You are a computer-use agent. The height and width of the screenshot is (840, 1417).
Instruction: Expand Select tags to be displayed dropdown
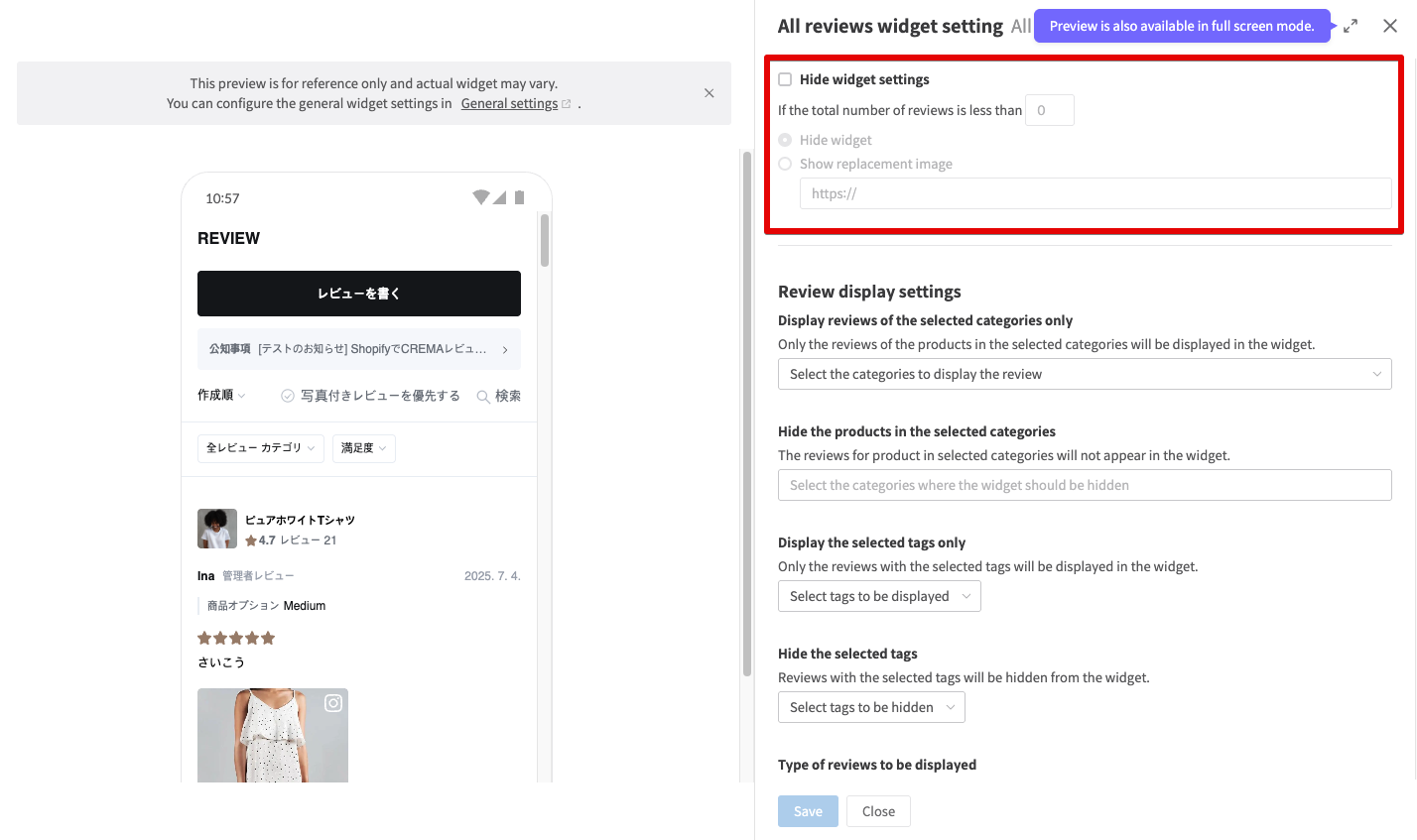click(879, 596)
